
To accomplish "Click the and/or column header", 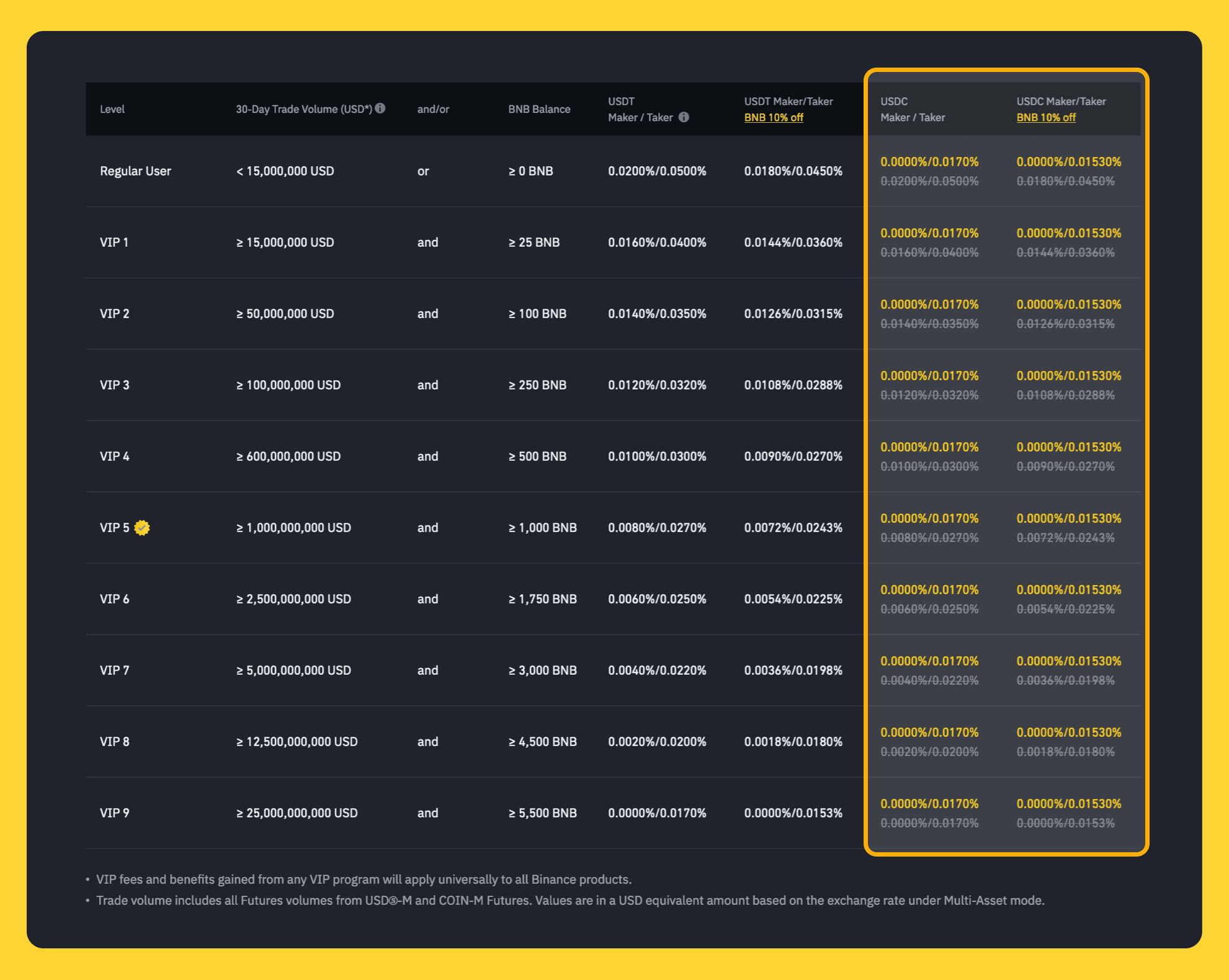I will point(433,109).
